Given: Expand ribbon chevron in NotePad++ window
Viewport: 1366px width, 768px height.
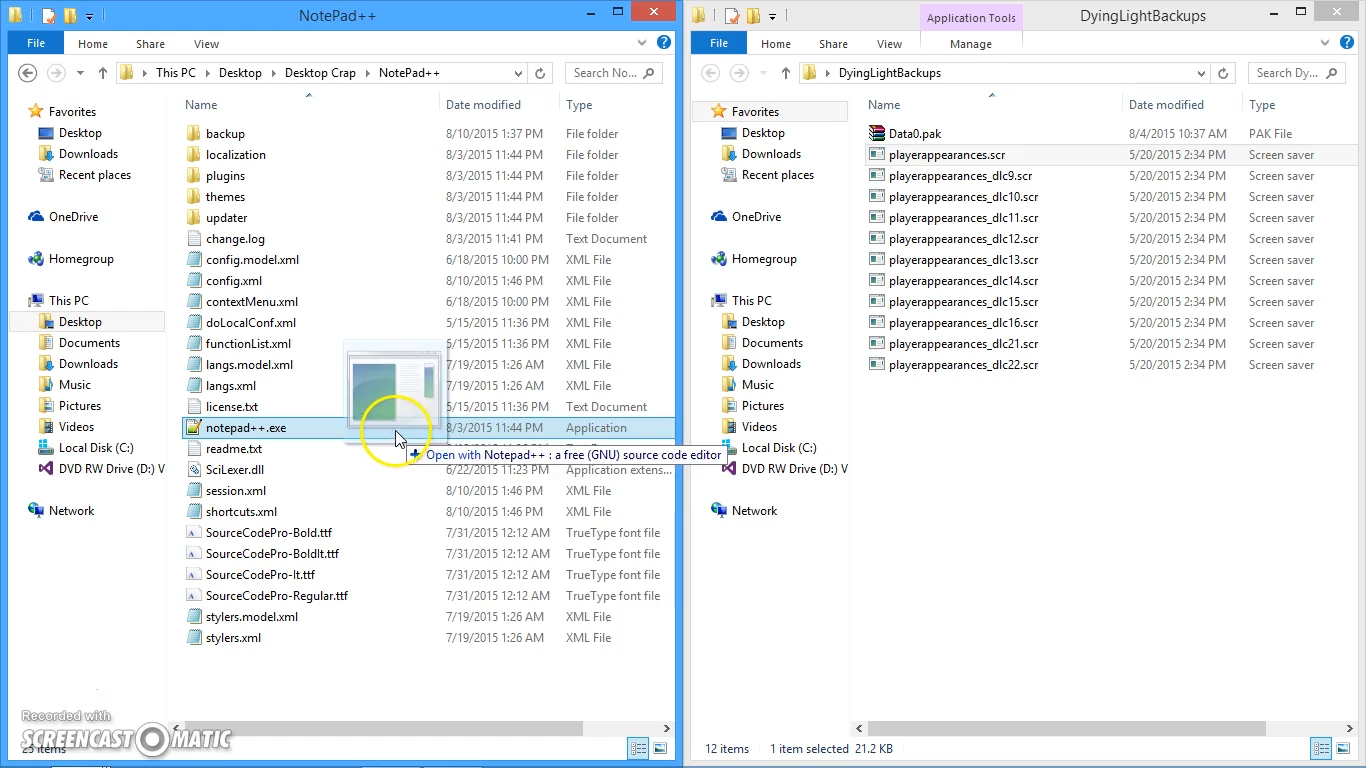Looking at the screenshot, I should (643, 44).
